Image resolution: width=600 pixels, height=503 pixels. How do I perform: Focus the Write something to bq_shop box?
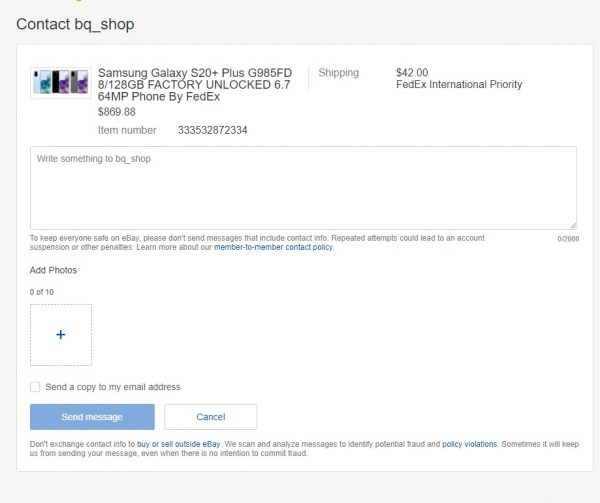click(303, 188)
